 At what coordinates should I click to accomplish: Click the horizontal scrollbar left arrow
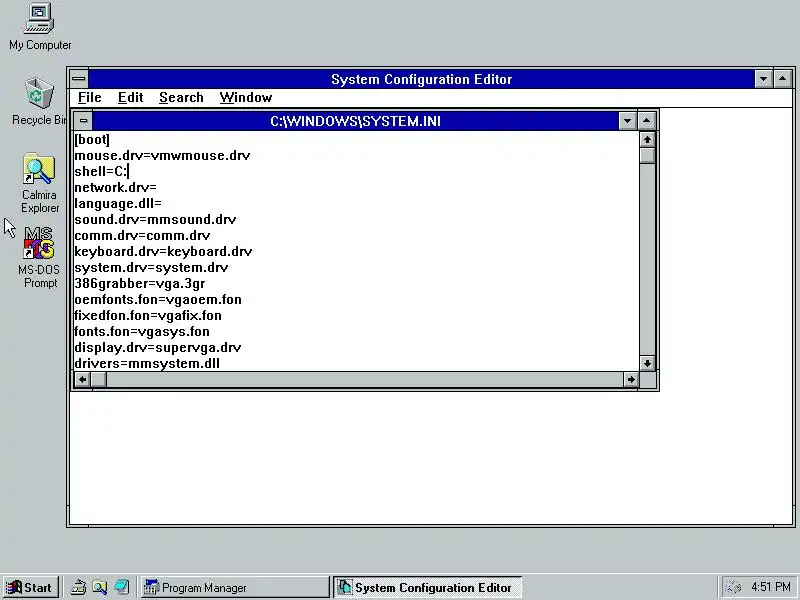(x=83, y=380)
